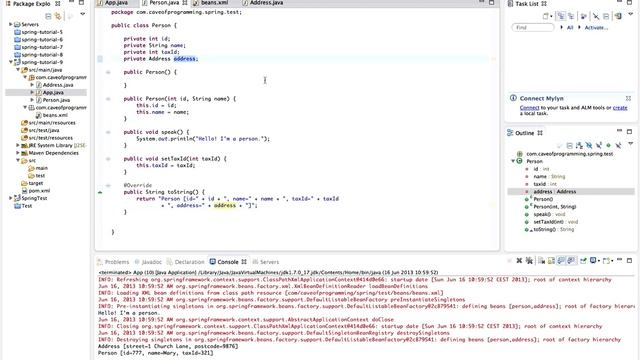Image resolution: width=640 pixels, height=360 pixels.
Task: Minimize the Outline view
Action: pyautogui.click(x=620, y=131)
